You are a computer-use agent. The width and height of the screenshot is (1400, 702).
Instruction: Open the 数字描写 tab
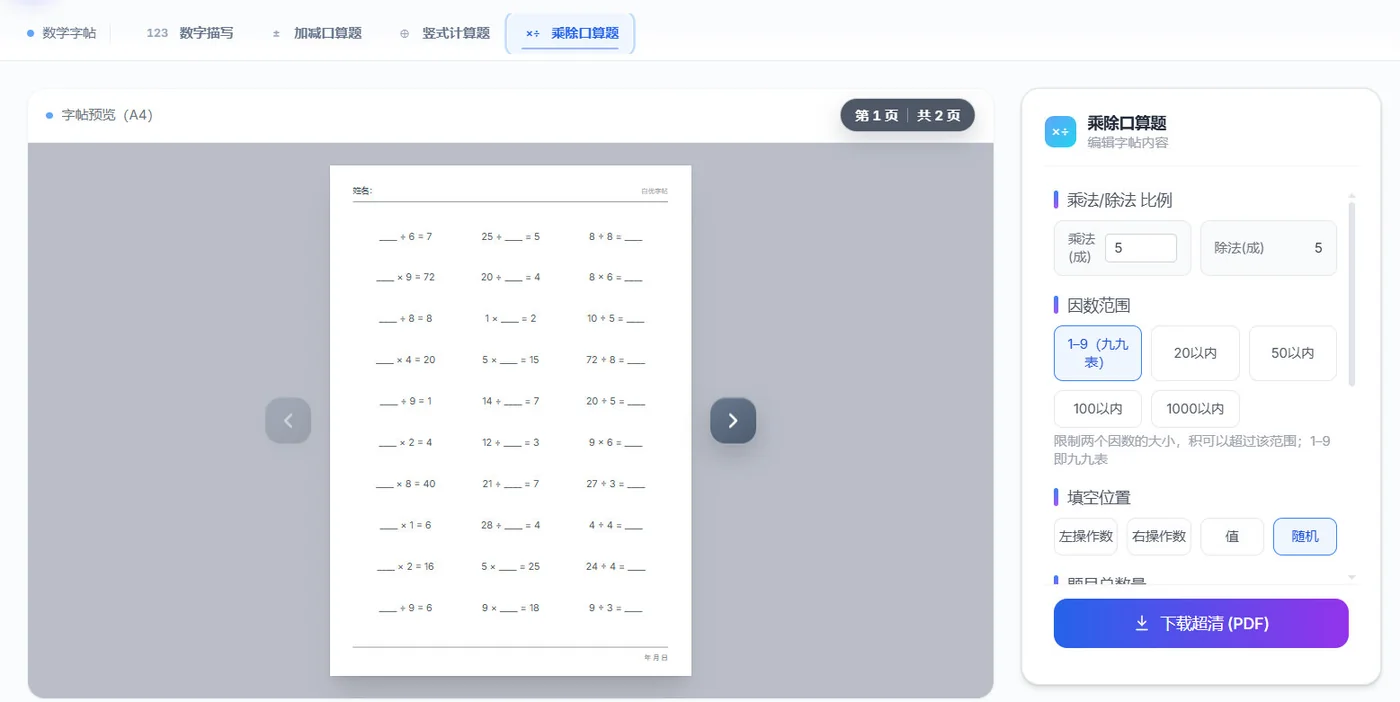pyautogui.click(x=190, y=33)
